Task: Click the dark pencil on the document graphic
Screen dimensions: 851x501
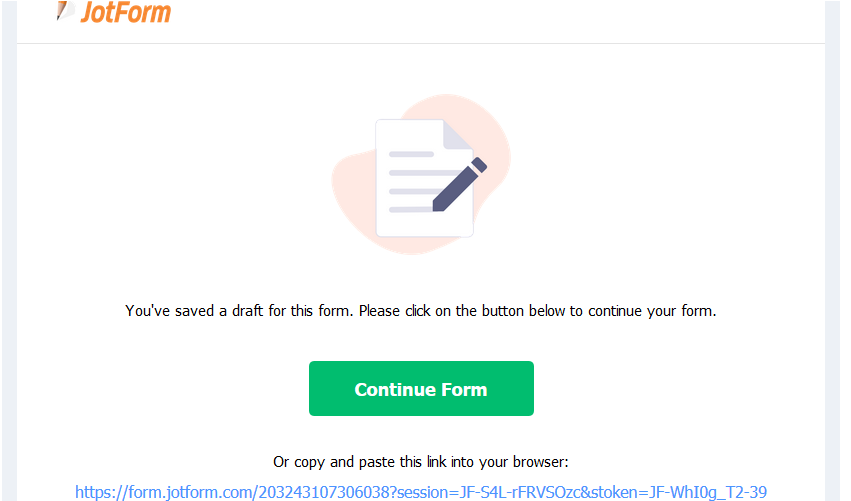Action: pos(459,185)
